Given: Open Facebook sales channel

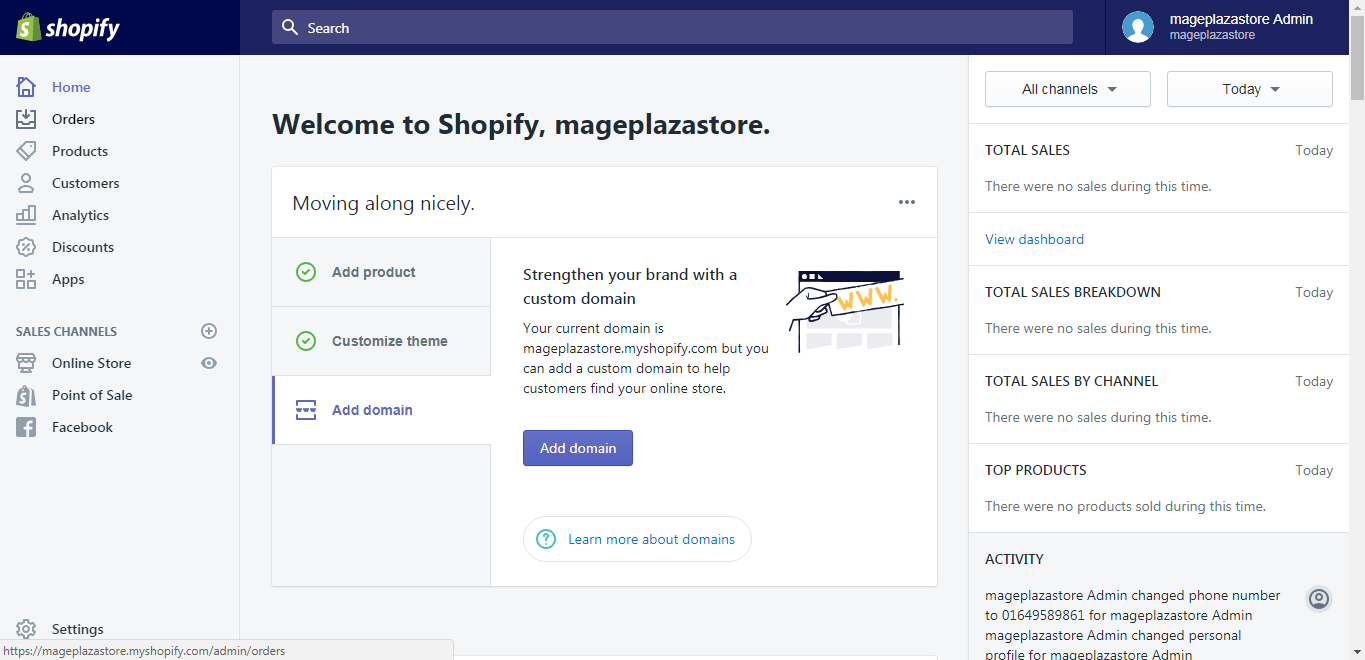Looking at the screenshot, I should click(x=82, y=427).
